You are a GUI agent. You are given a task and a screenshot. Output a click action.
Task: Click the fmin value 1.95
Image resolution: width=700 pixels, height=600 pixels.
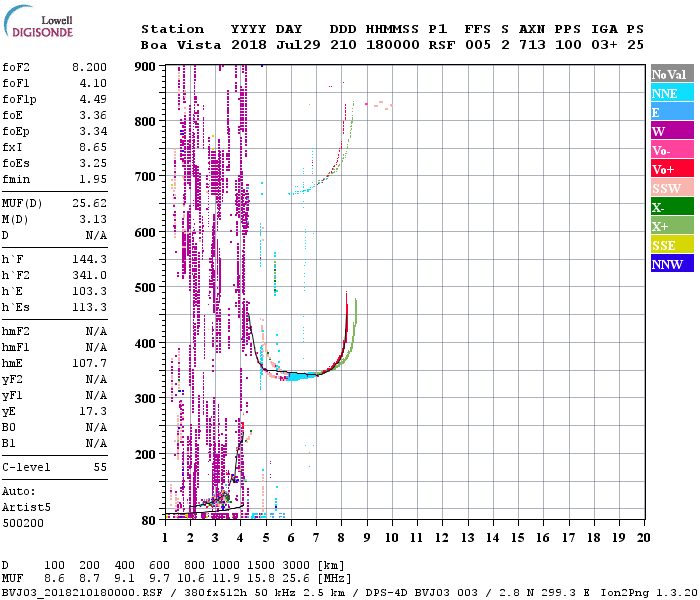[93, 179]
